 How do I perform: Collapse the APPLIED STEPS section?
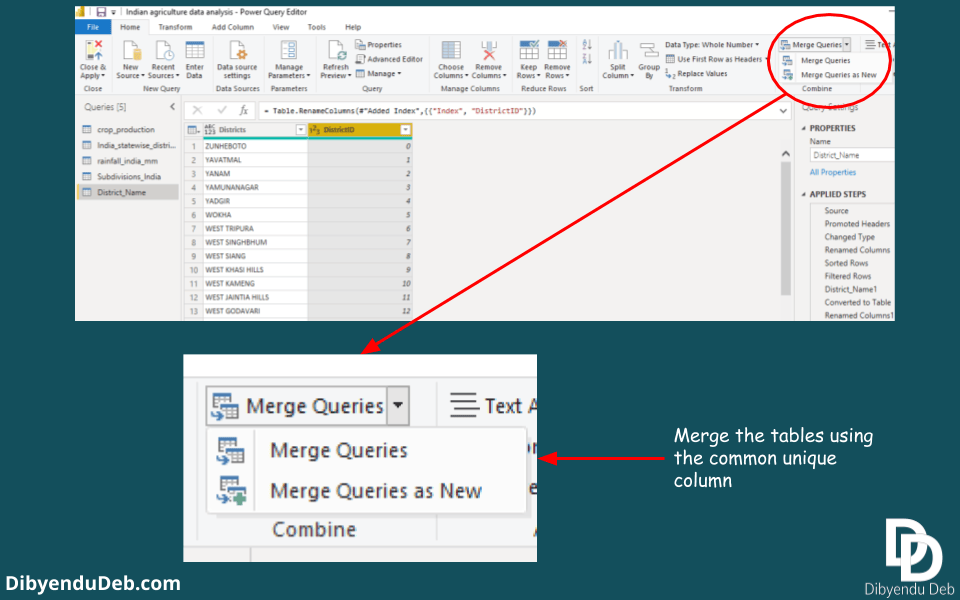(x=804, y=194)
